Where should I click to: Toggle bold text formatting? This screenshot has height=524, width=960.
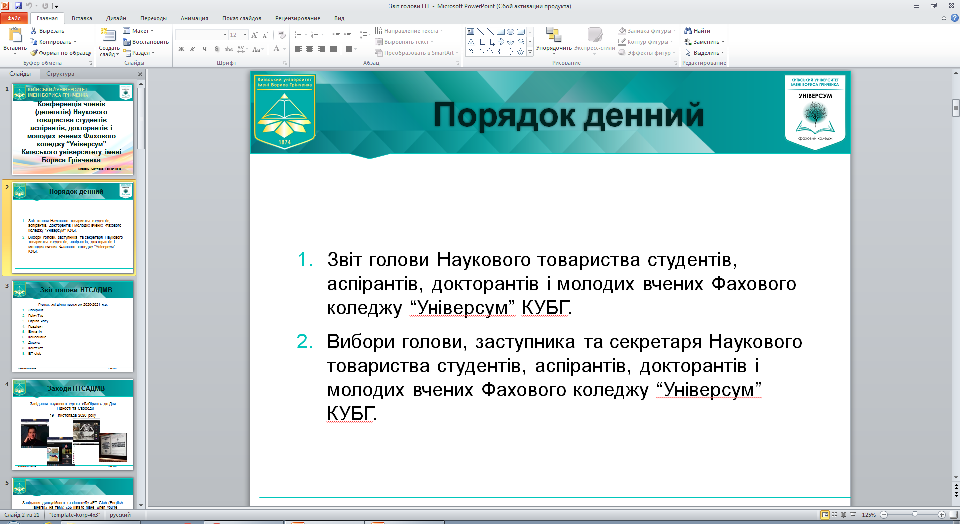(180, 48)
